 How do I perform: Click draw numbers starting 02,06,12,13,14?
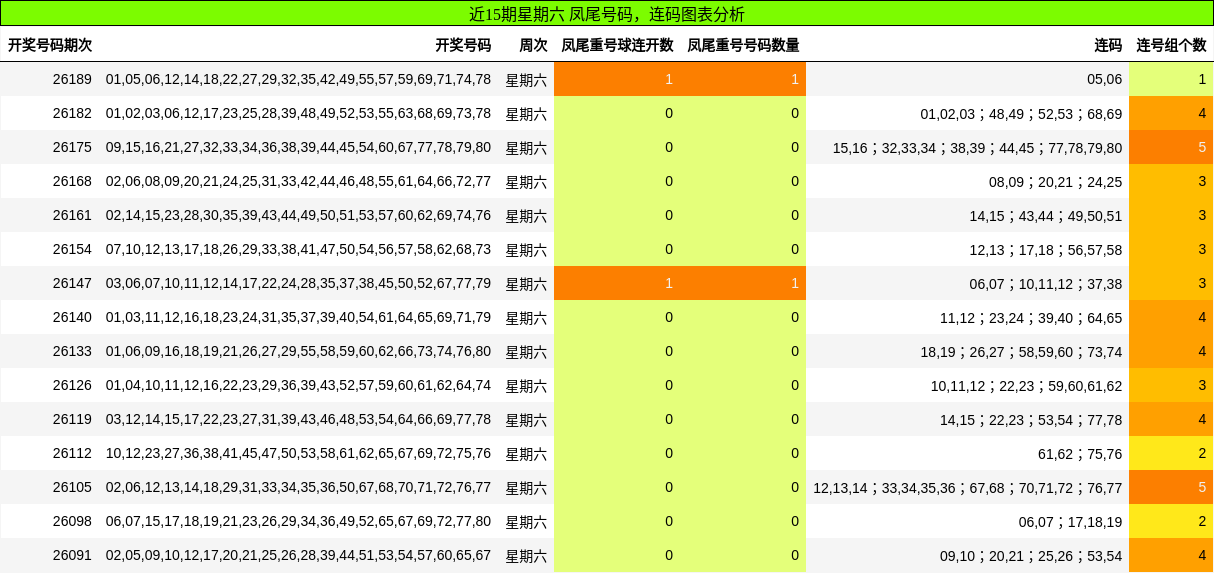[x=299, y=487]
